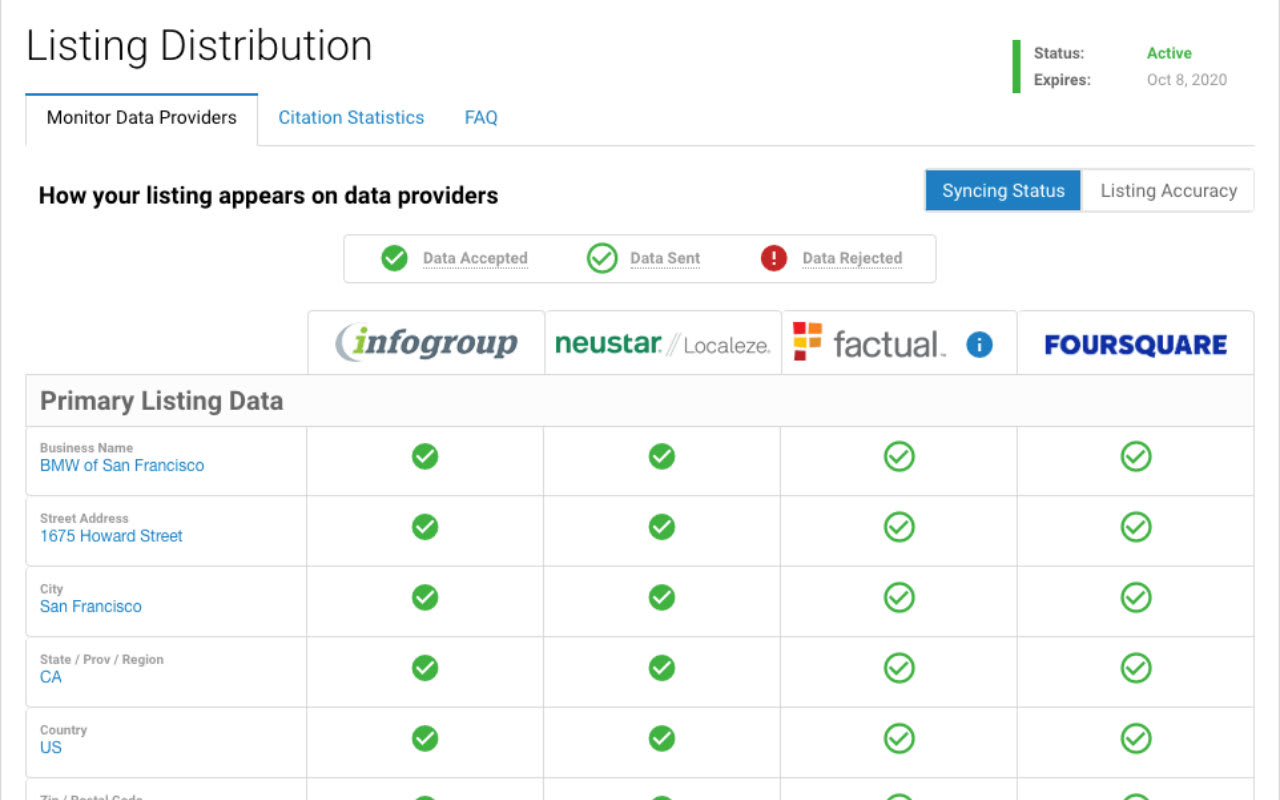Click the San Francisco city value
Viewport: 1280px width, 800px height.
[91, 607]
